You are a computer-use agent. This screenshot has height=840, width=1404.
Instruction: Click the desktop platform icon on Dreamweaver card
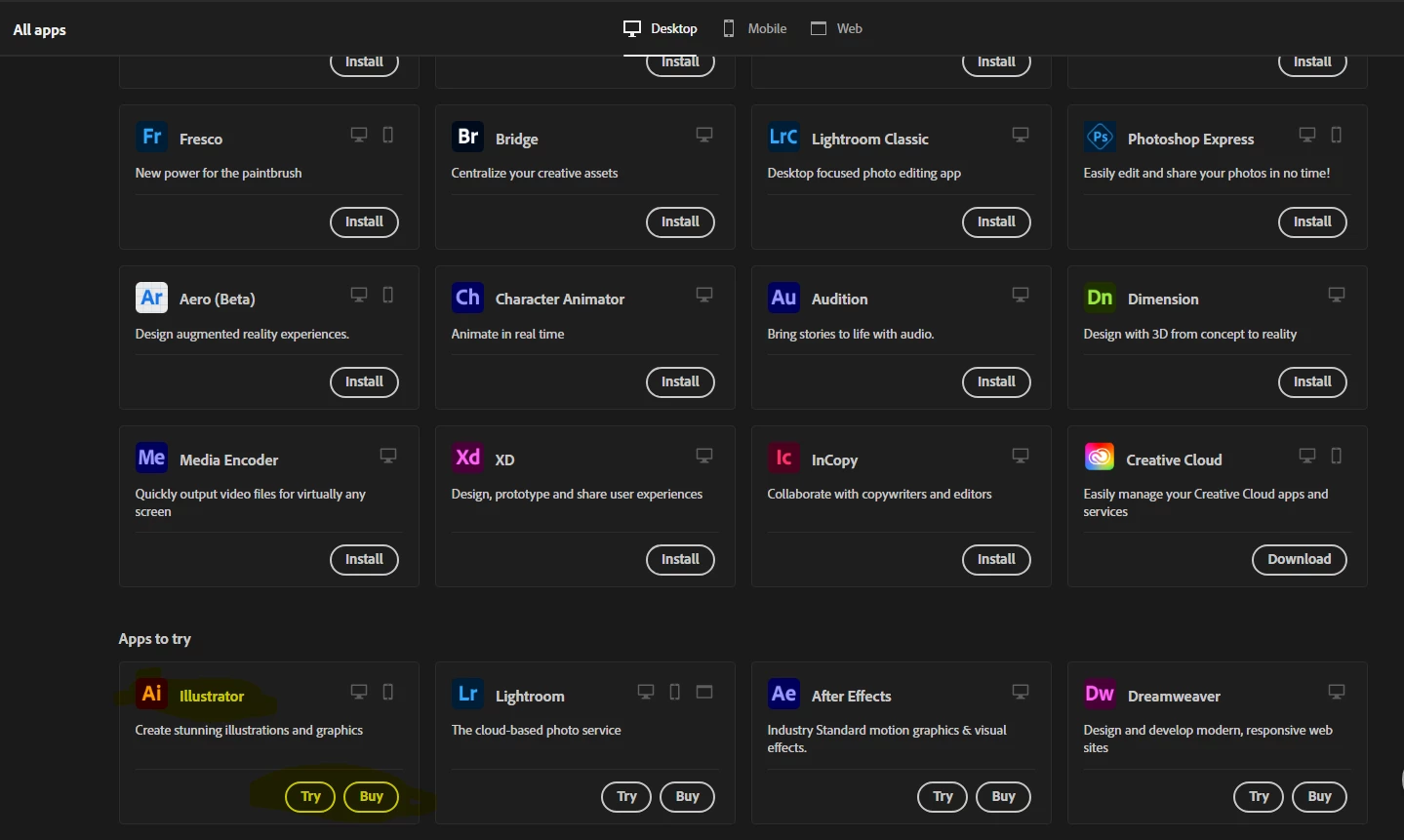coord(1337,692)
